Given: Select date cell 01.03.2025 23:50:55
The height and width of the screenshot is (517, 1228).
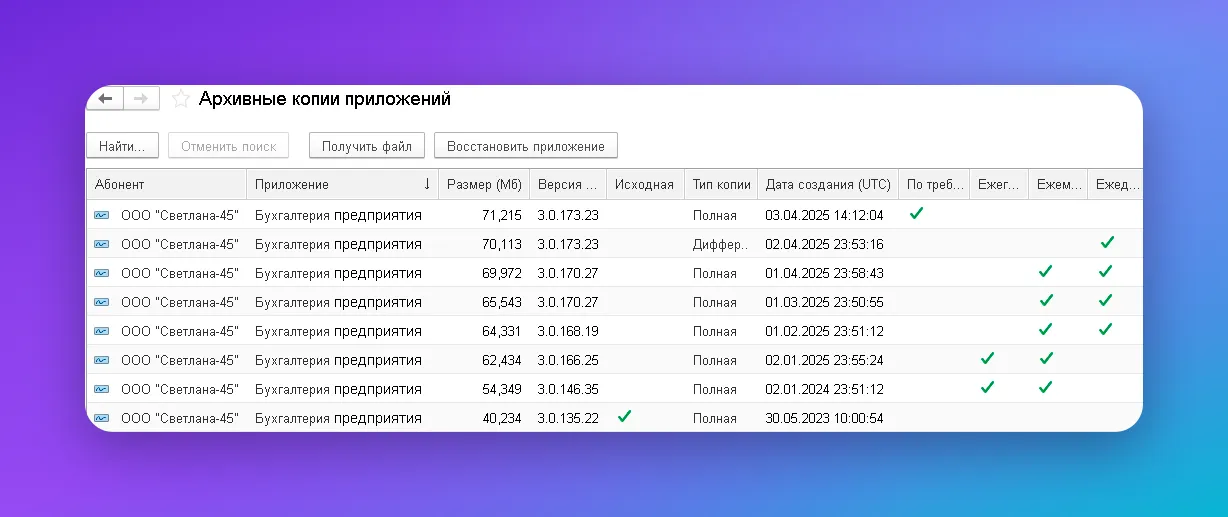Looking at the screenshot, I should pos(824,302).
